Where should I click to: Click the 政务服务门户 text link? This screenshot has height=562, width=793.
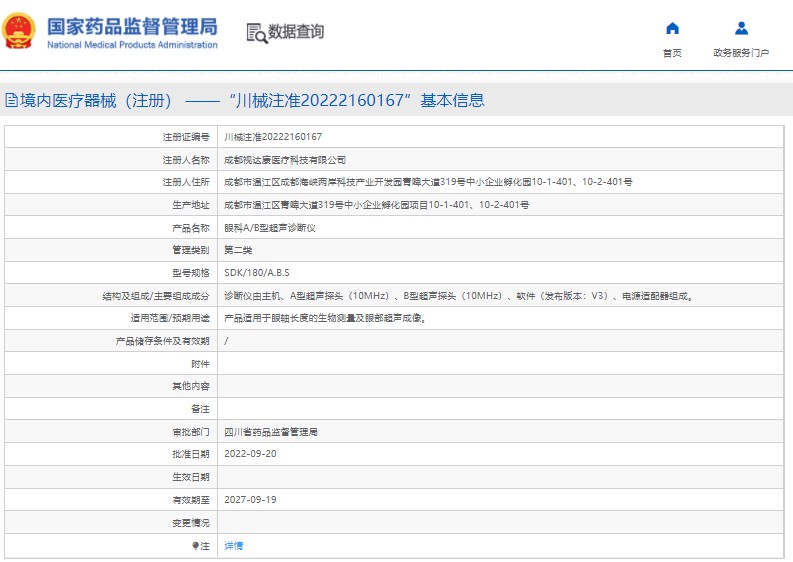tap(741, 53)
